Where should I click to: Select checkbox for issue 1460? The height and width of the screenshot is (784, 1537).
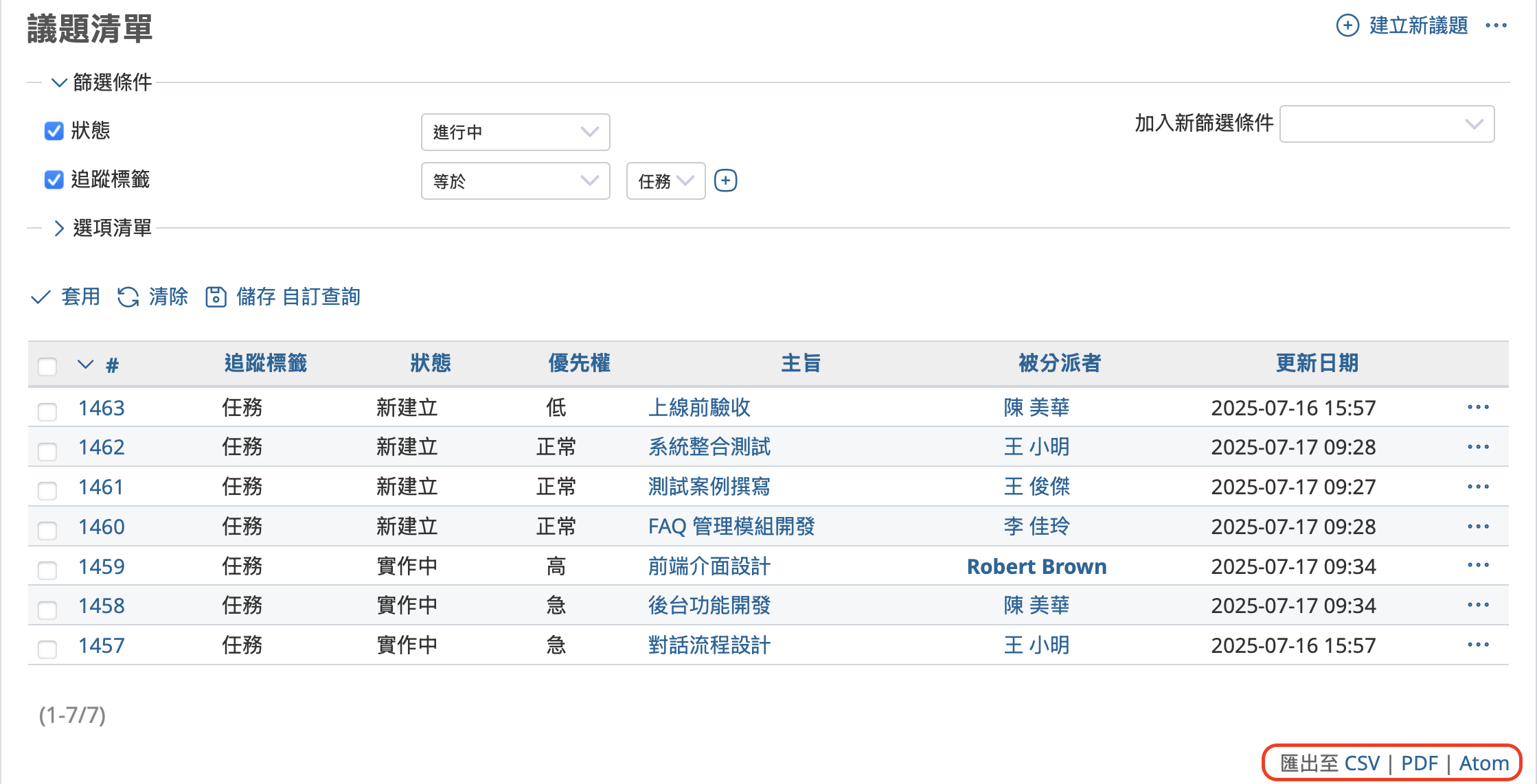(x=47, y=531)
